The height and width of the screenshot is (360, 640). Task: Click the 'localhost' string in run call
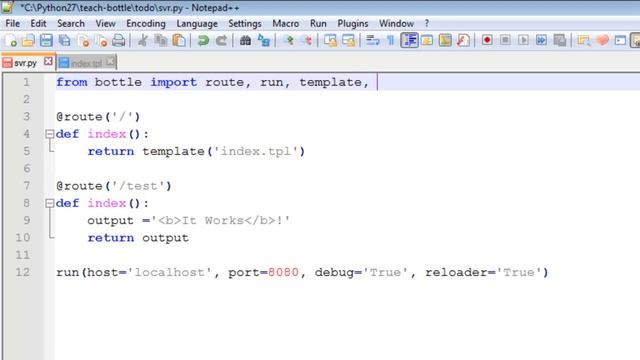click(169, 272)
